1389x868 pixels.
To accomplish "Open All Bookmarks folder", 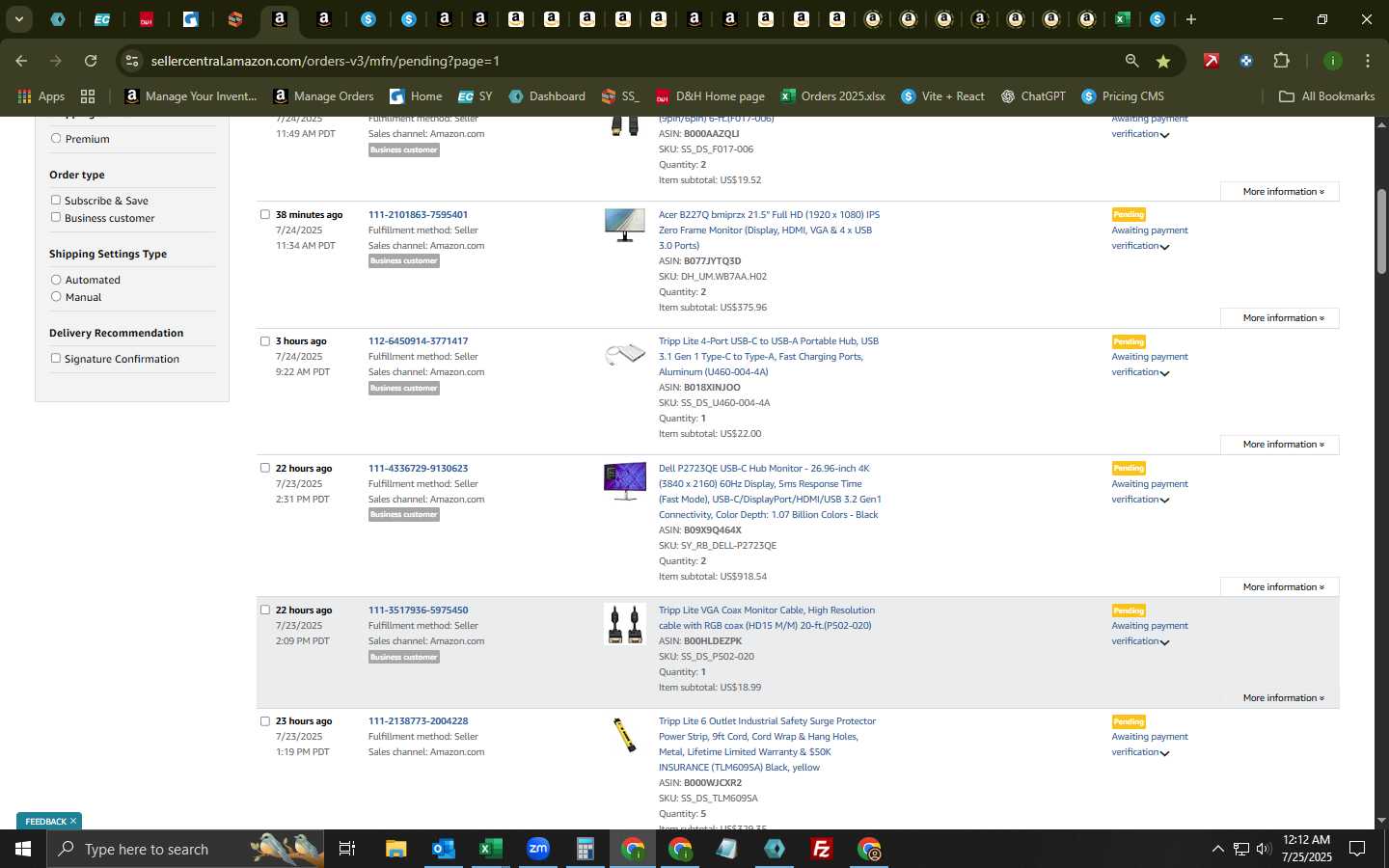I will point(1326,96).
